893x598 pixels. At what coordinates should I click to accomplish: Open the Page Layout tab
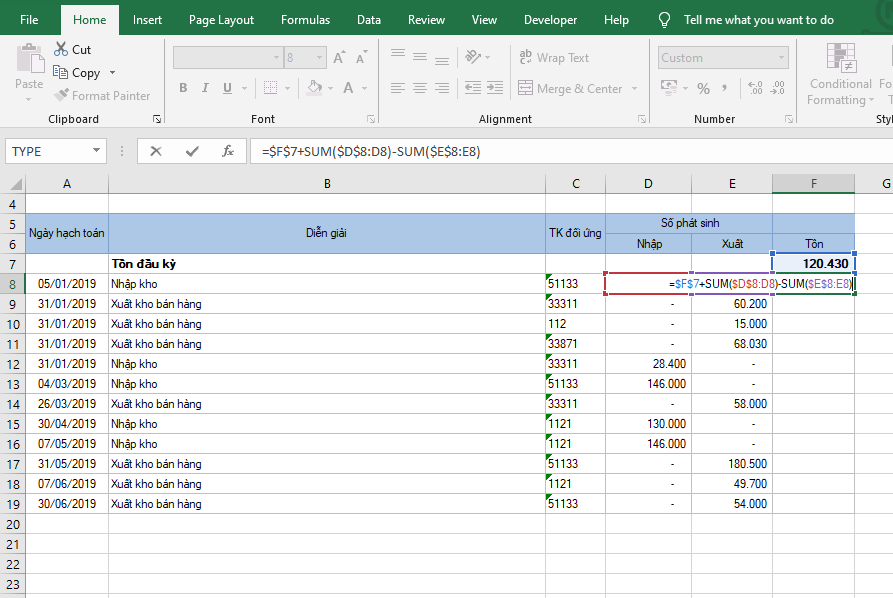pos(221,20)
